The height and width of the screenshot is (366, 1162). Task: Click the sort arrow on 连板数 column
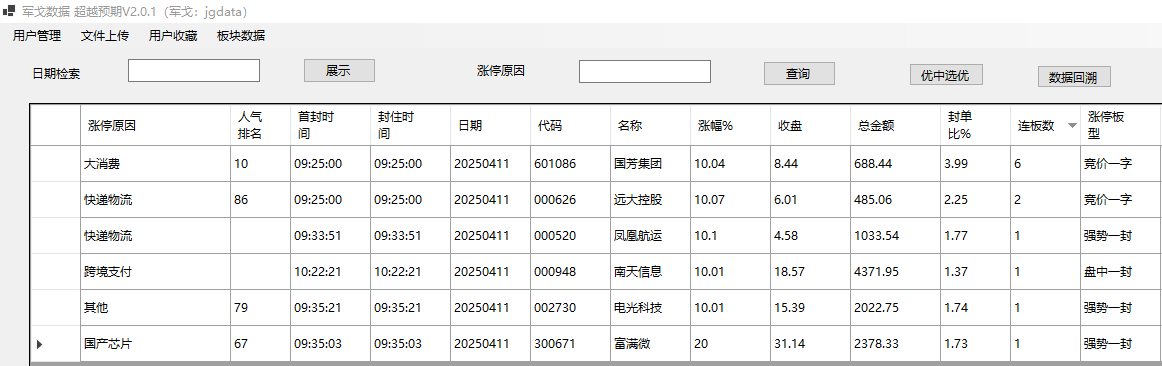pos(1071,125)
